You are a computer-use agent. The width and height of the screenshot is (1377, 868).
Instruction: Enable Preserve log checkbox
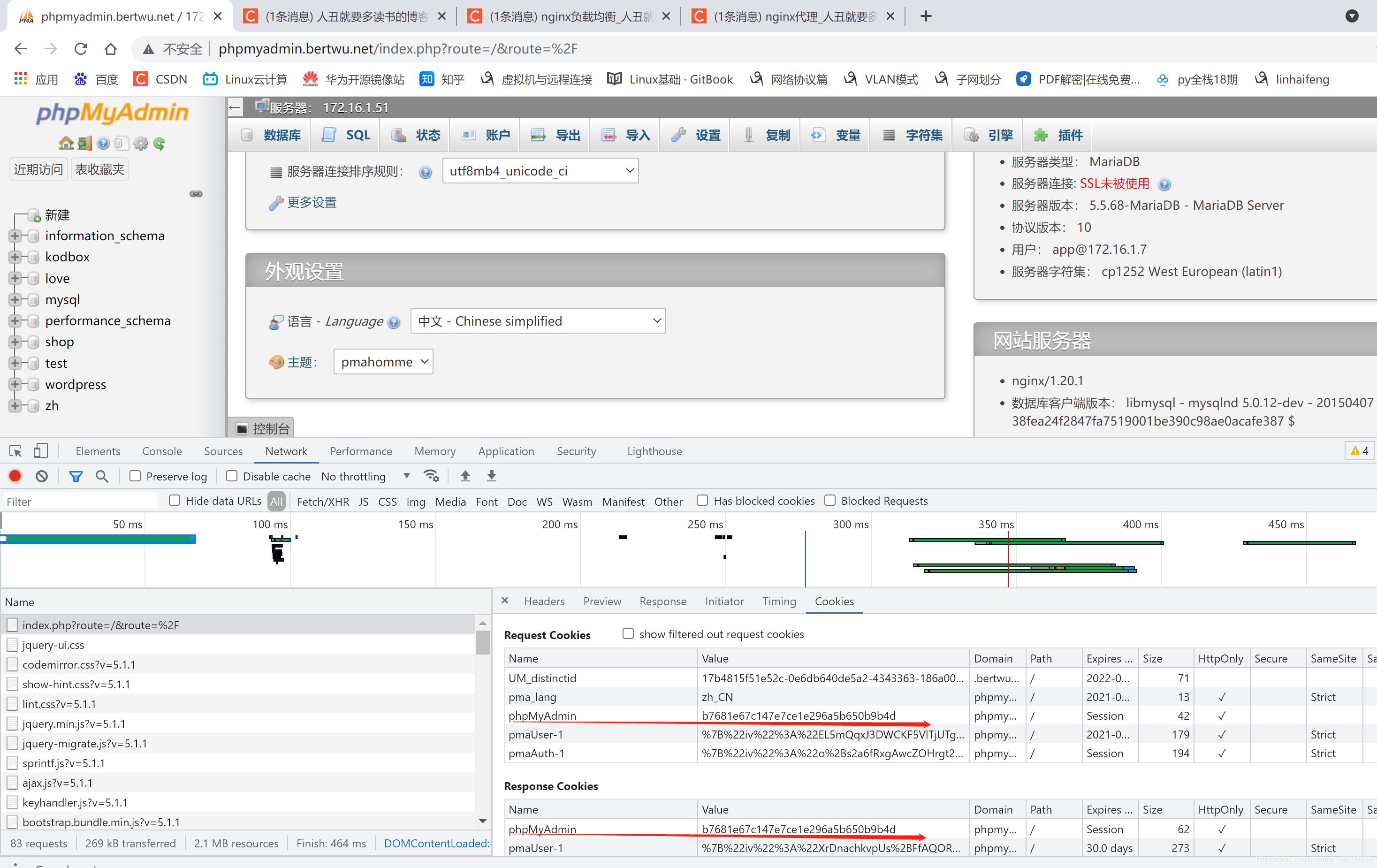[x=135, y=476]
